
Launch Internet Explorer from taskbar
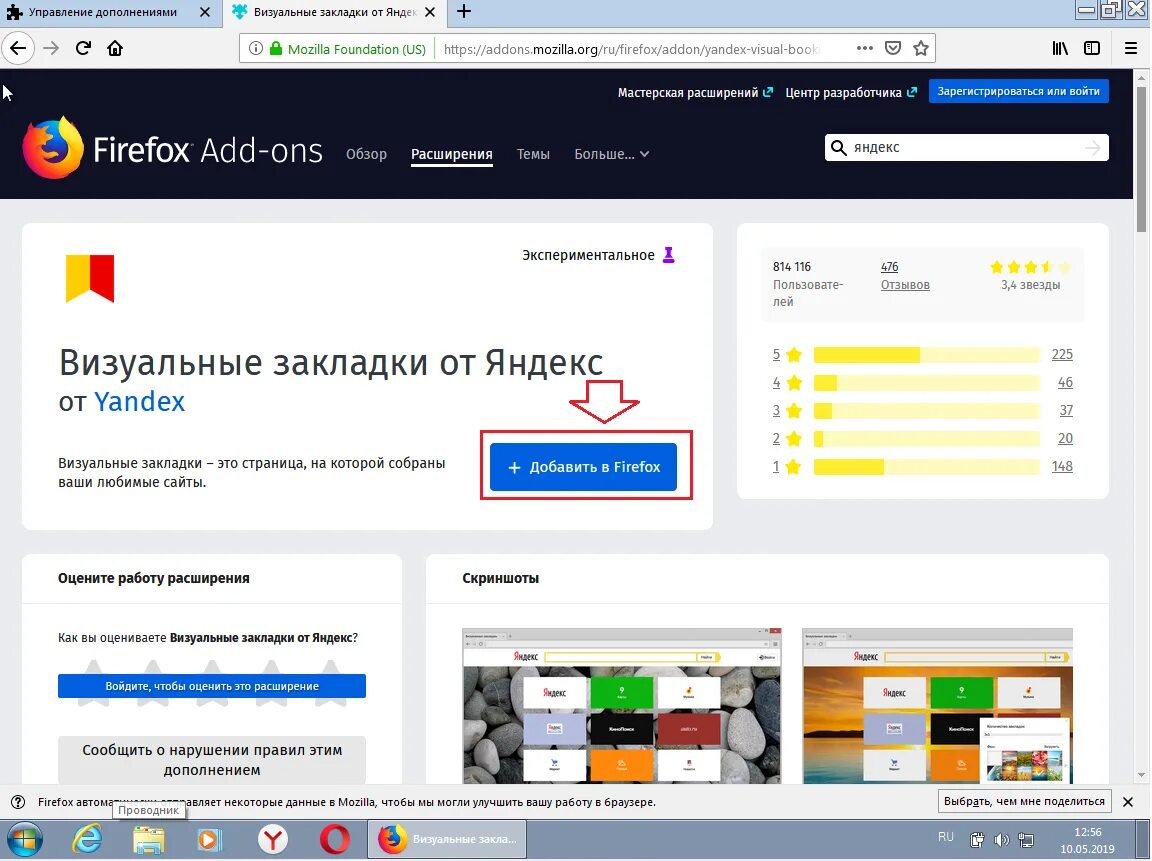coord(87,840)
